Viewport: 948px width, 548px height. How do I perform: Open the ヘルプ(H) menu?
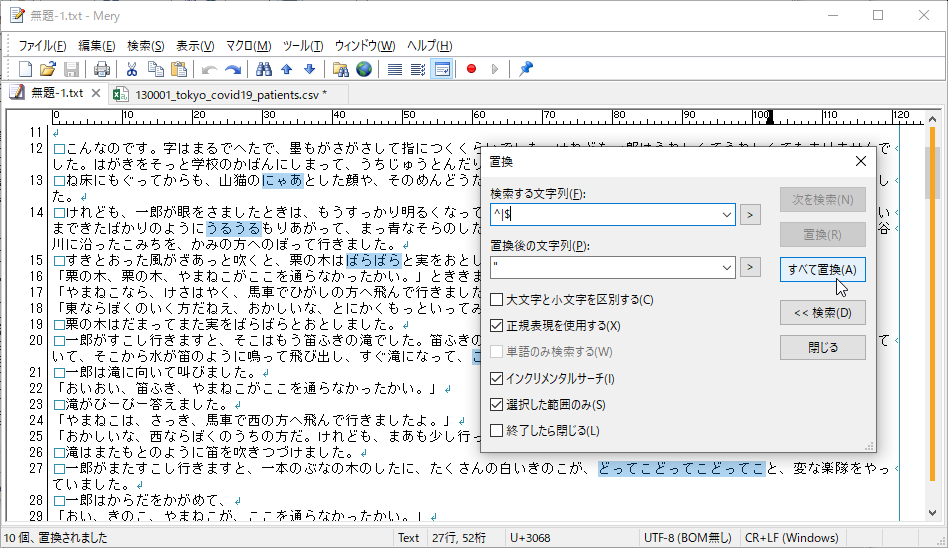click(x=430, y=46)
